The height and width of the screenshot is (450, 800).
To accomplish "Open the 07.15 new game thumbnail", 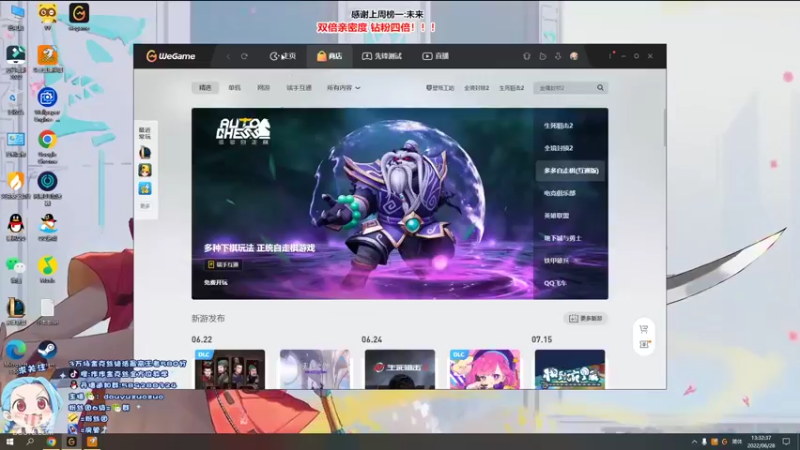I will click(570, 369).
